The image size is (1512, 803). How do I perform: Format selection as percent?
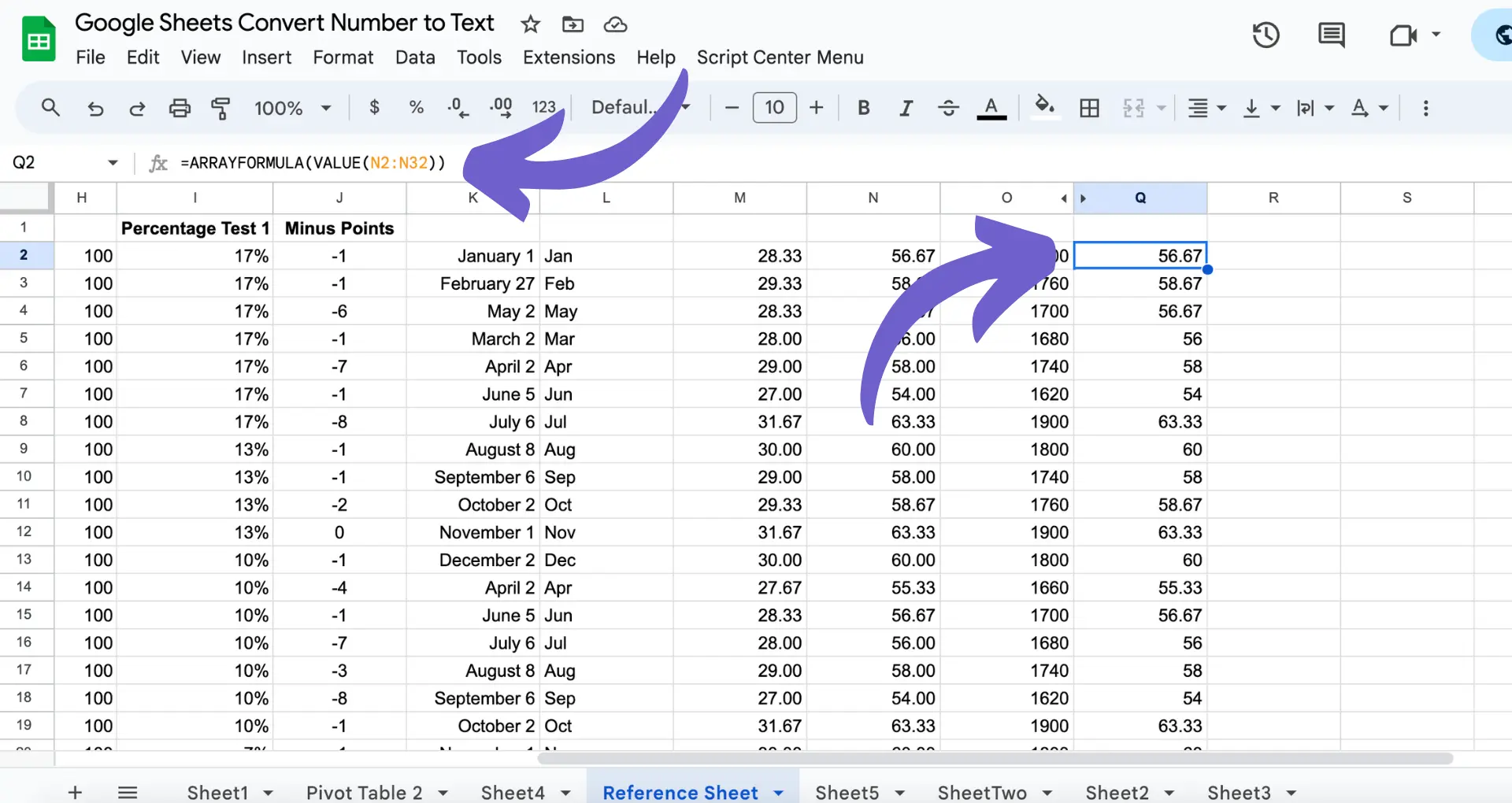point(417,107)
